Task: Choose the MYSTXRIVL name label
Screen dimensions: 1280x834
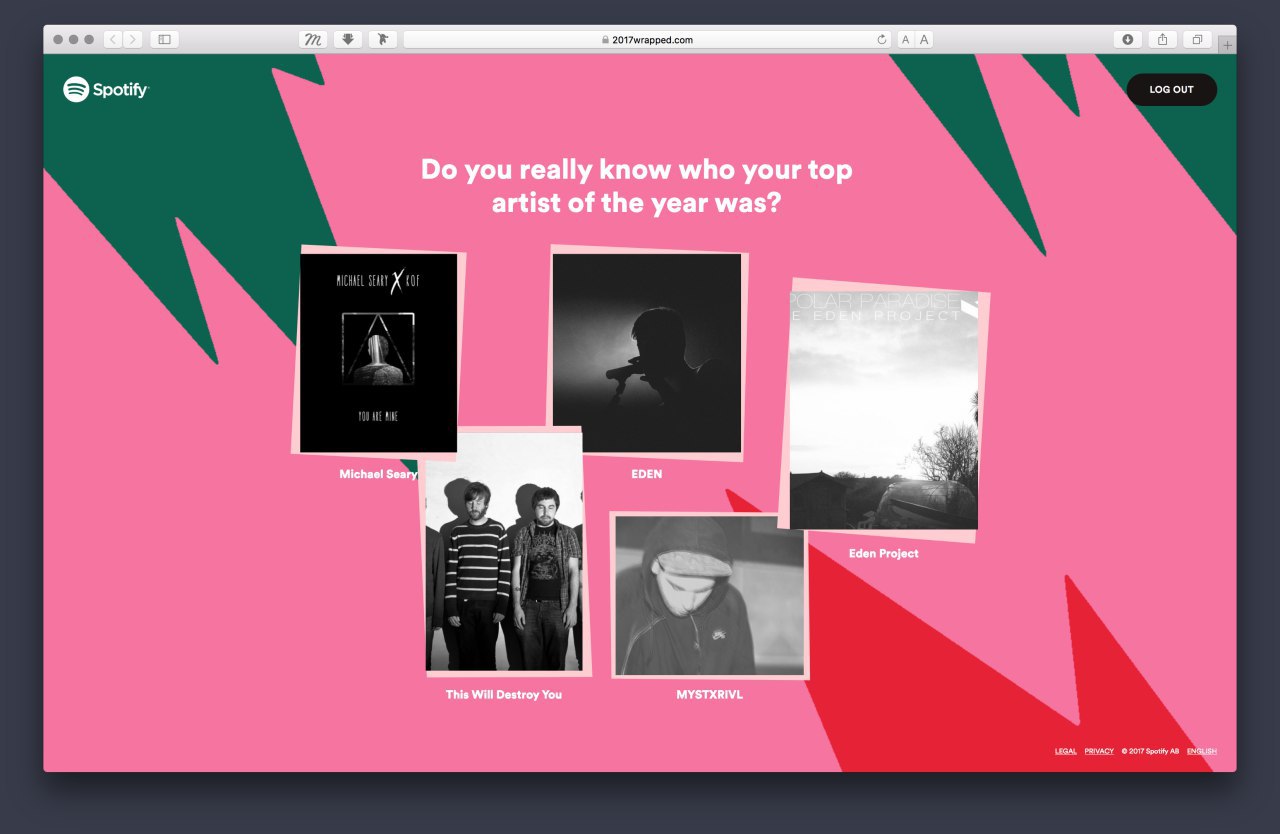Action: click(x=709, y=694)
